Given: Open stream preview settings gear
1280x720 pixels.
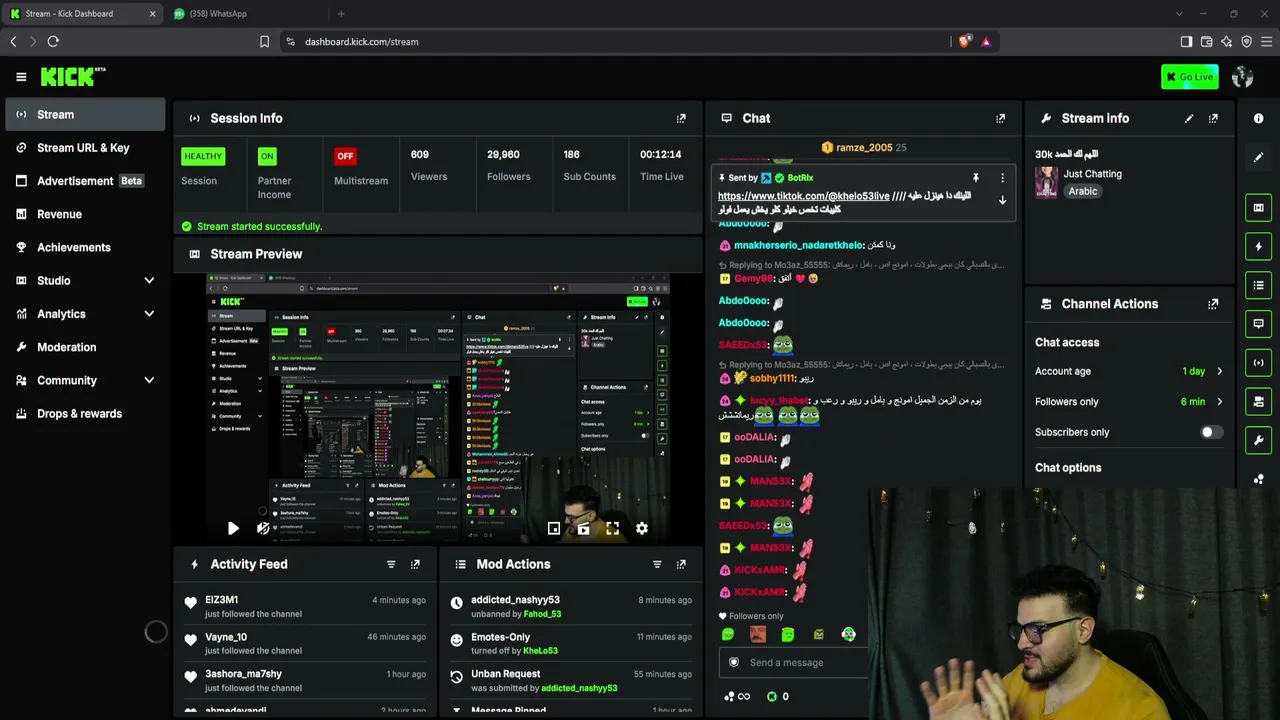Looking at the screenshot, I should pos(642,529).
